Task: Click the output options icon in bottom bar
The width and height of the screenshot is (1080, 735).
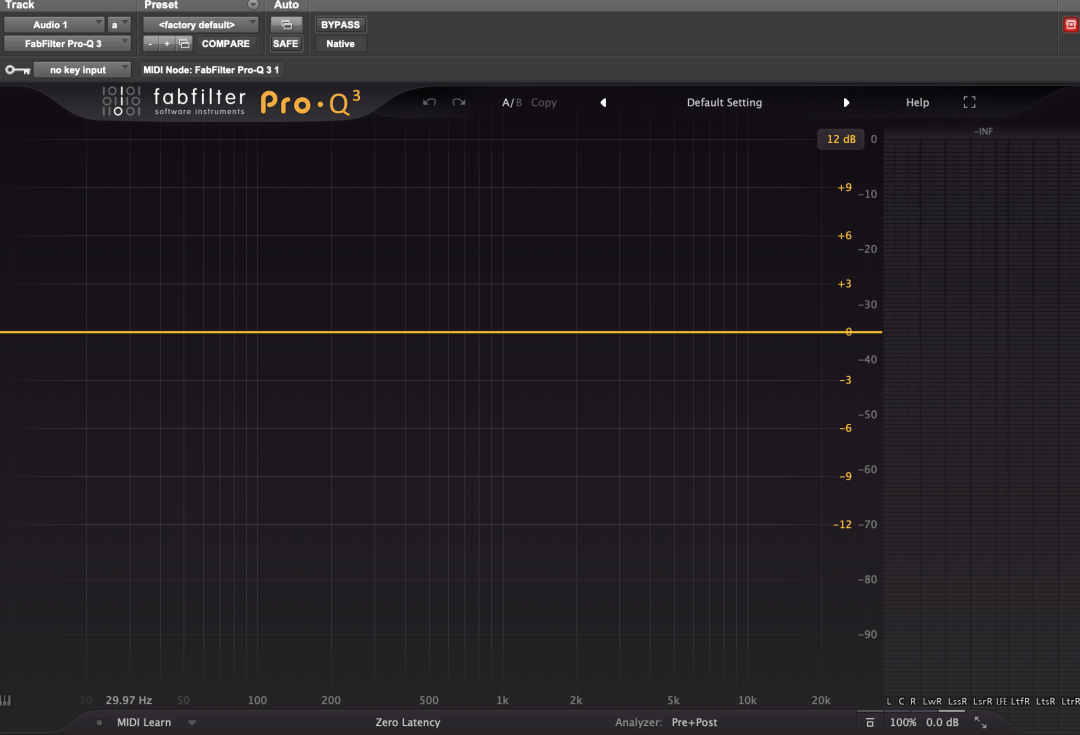Action: pos(870,723)
